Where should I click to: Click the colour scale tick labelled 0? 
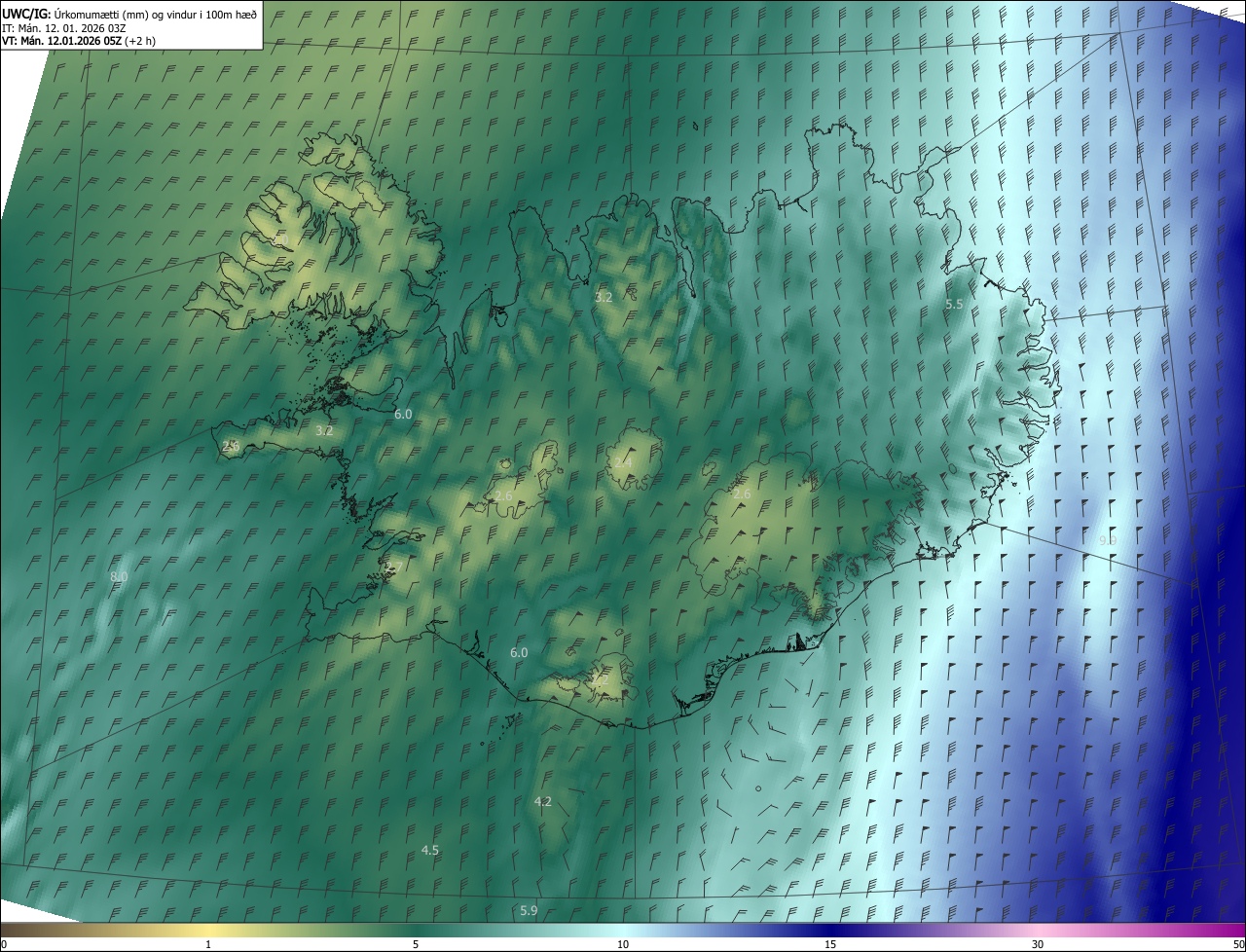[3, 945]
